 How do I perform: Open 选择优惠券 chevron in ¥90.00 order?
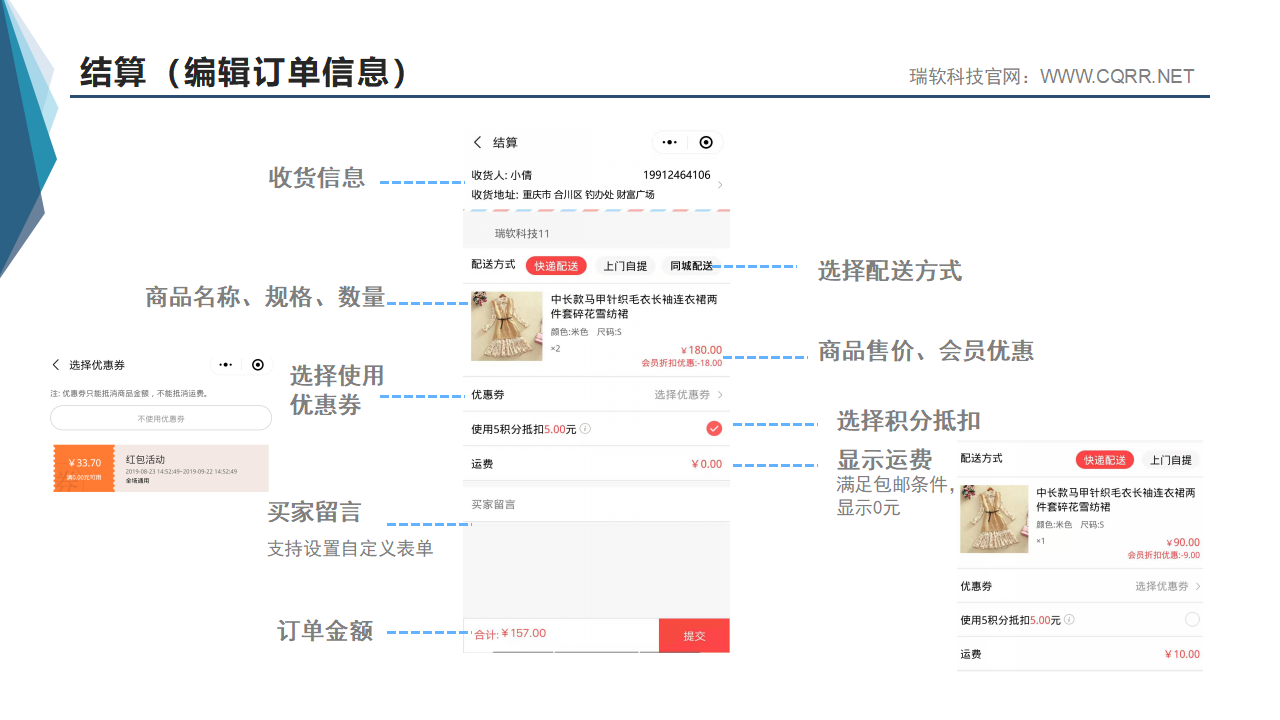tap(1198, 586)
